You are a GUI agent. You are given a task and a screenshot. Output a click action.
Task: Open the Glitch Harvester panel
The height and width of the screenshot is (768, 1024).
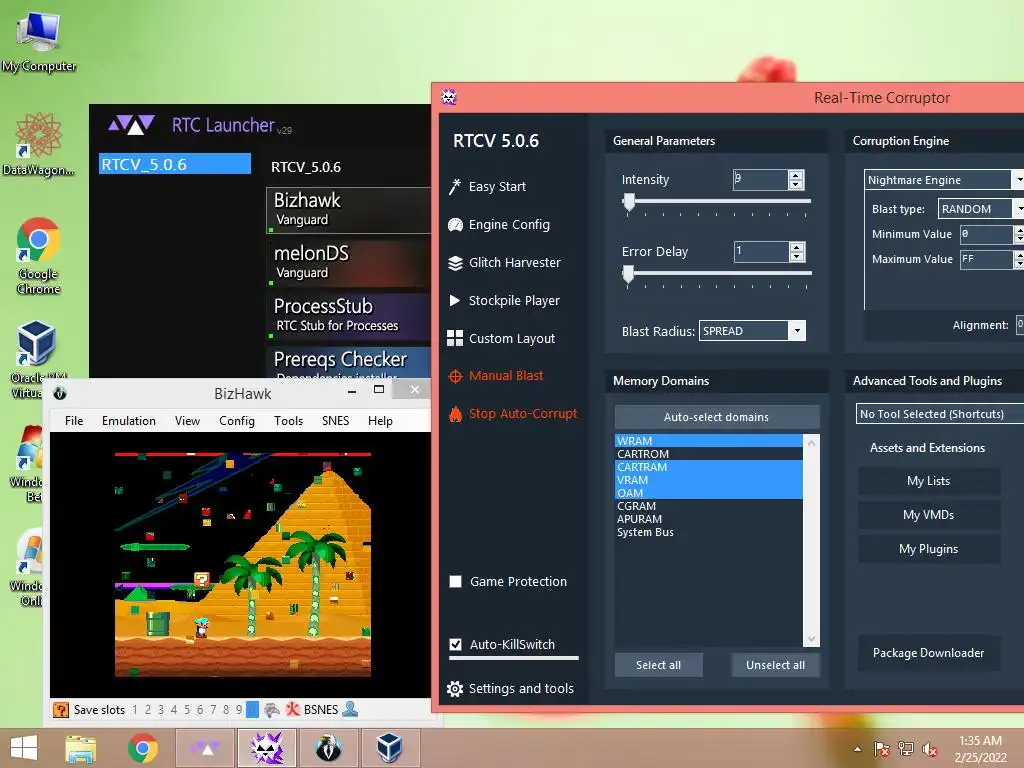coord(504,263)
